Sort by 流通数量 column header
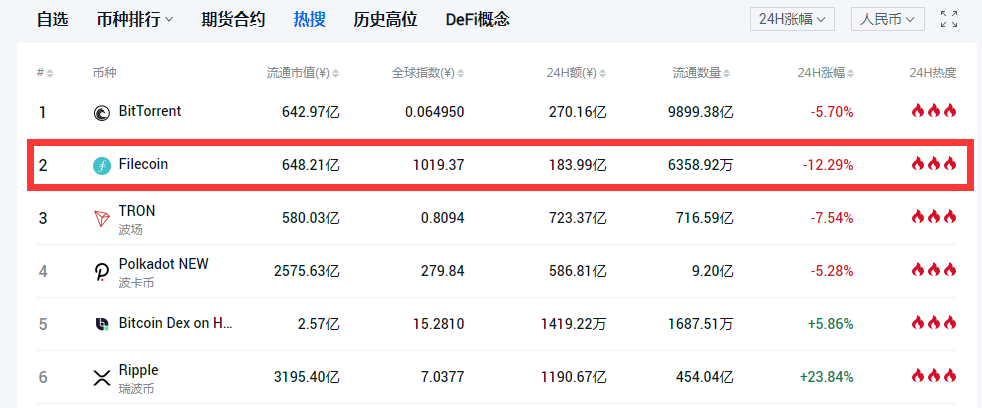This screenshot has height=408, width=982. point(701,73)
